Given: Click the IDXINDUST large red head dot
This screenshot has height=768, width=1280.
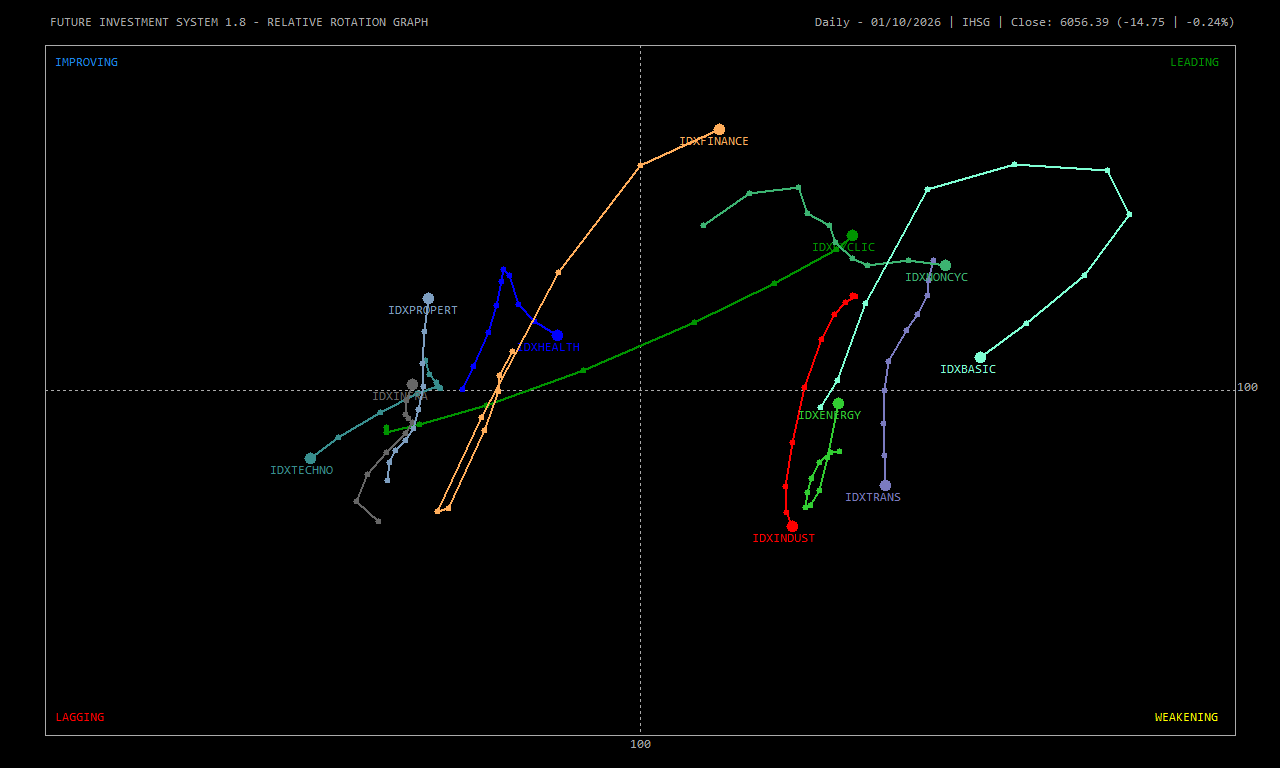Looking at the screenshot, I should [x=792, y=526].
